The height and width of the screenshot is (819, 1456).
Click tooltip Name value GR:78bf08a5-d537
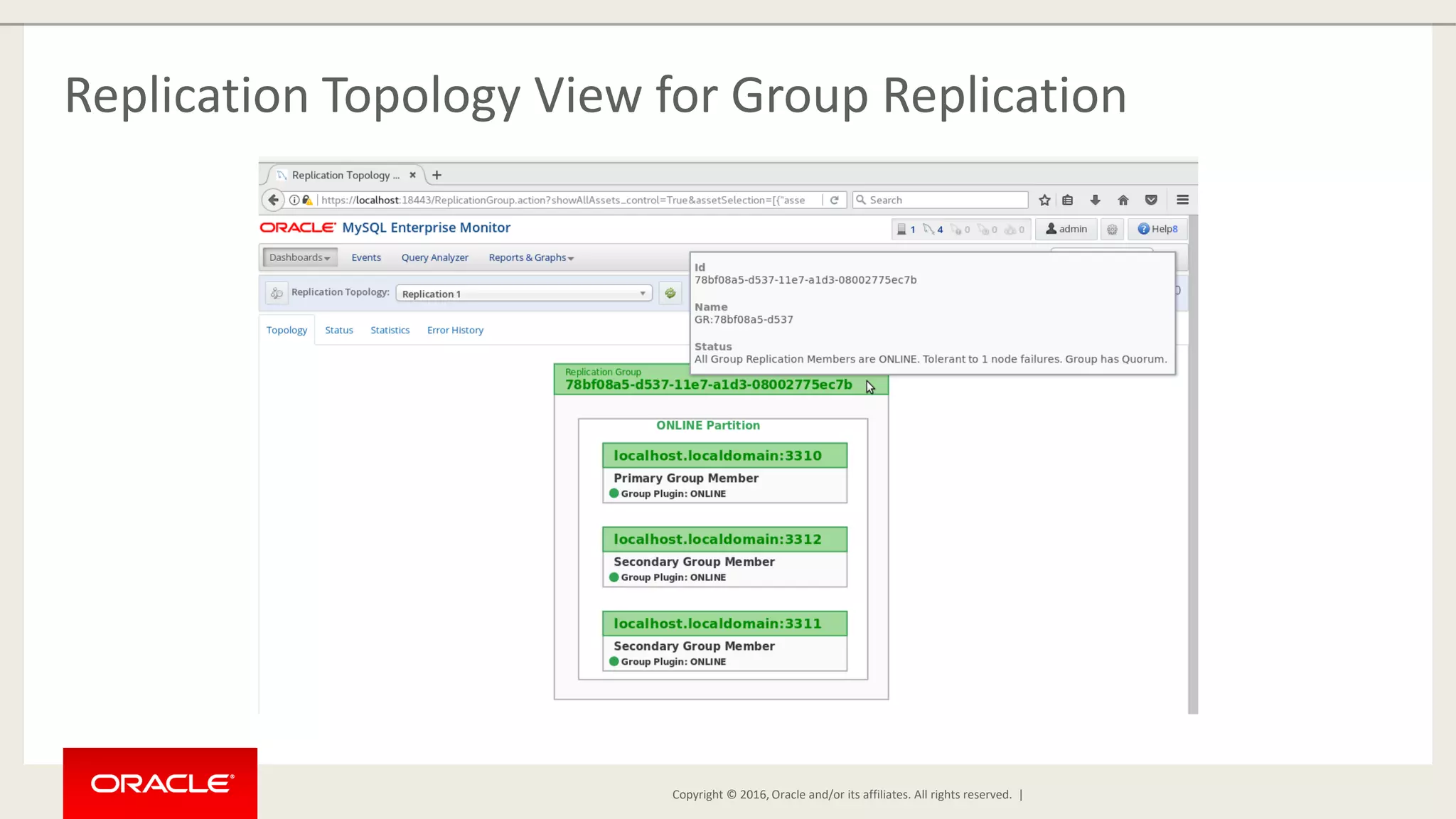[x=744, y=320]
